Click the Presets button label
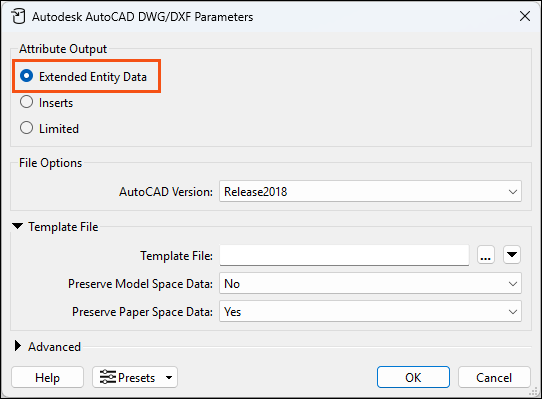542x399 pixels. (x=137, y=378)
